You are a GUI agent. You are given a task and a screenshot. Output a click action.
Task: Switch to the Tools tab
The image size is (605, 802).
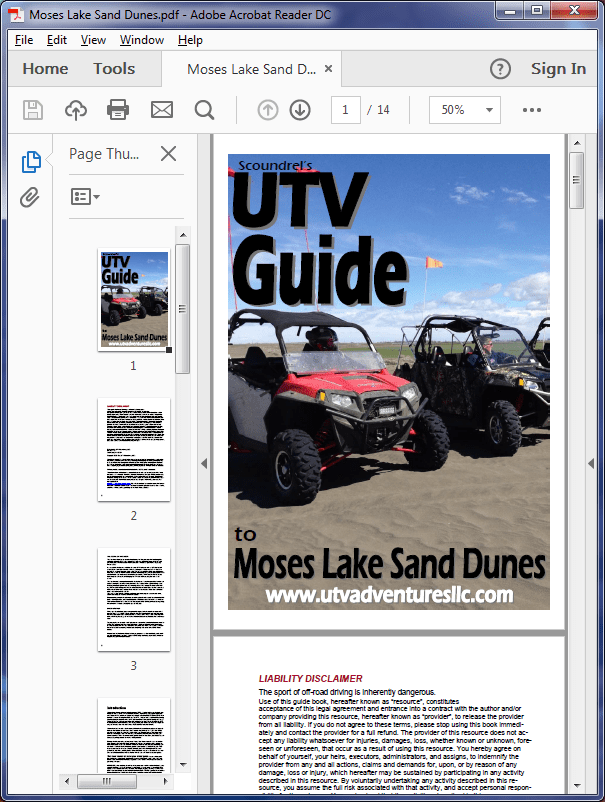(x=114, y=69)
